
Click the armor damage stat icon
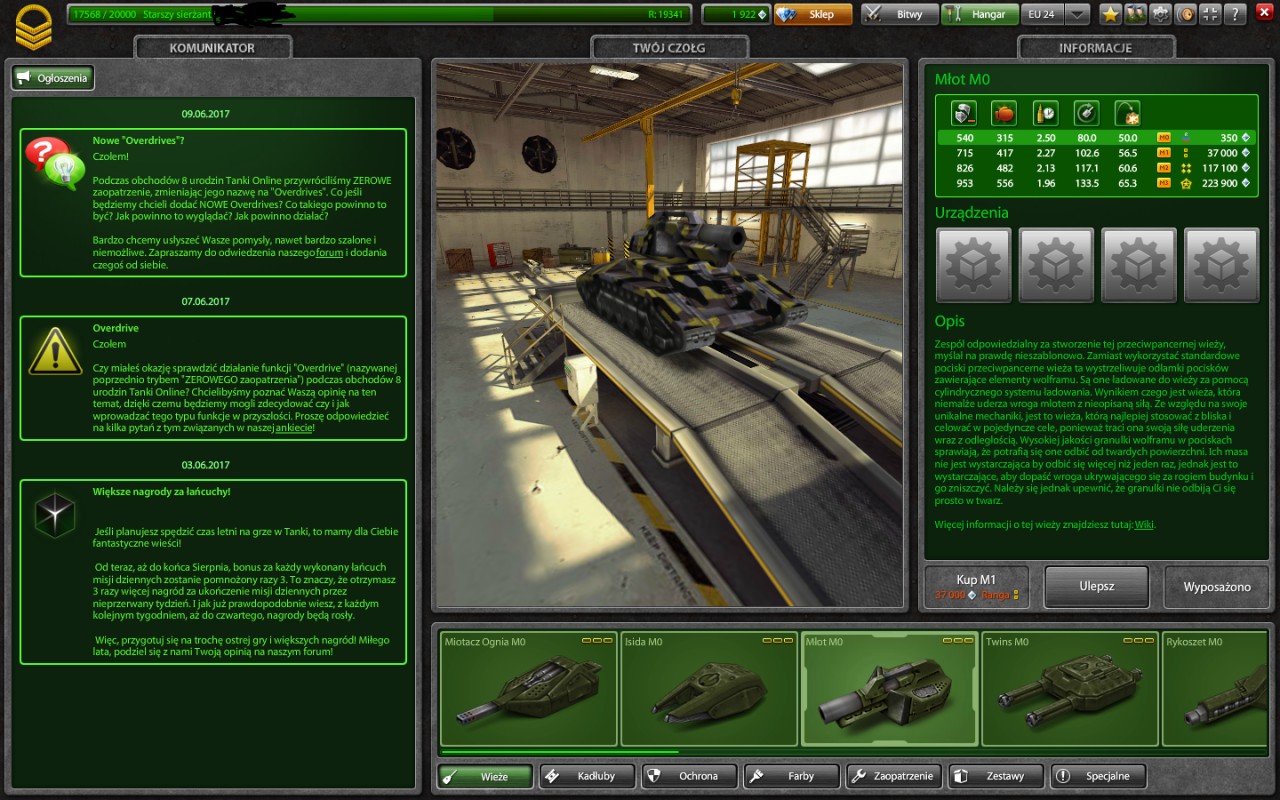point(962,113)
